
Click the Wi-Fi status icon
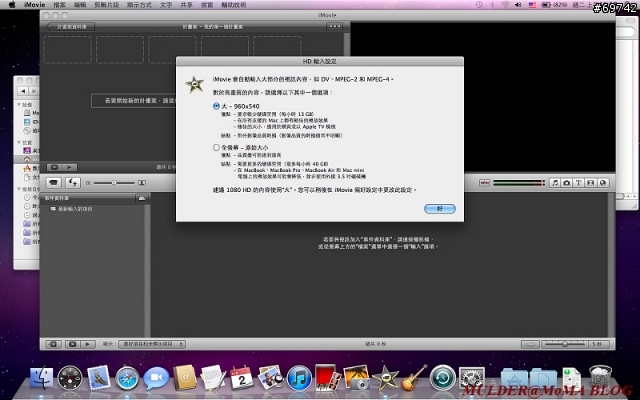tap(505, 5)
